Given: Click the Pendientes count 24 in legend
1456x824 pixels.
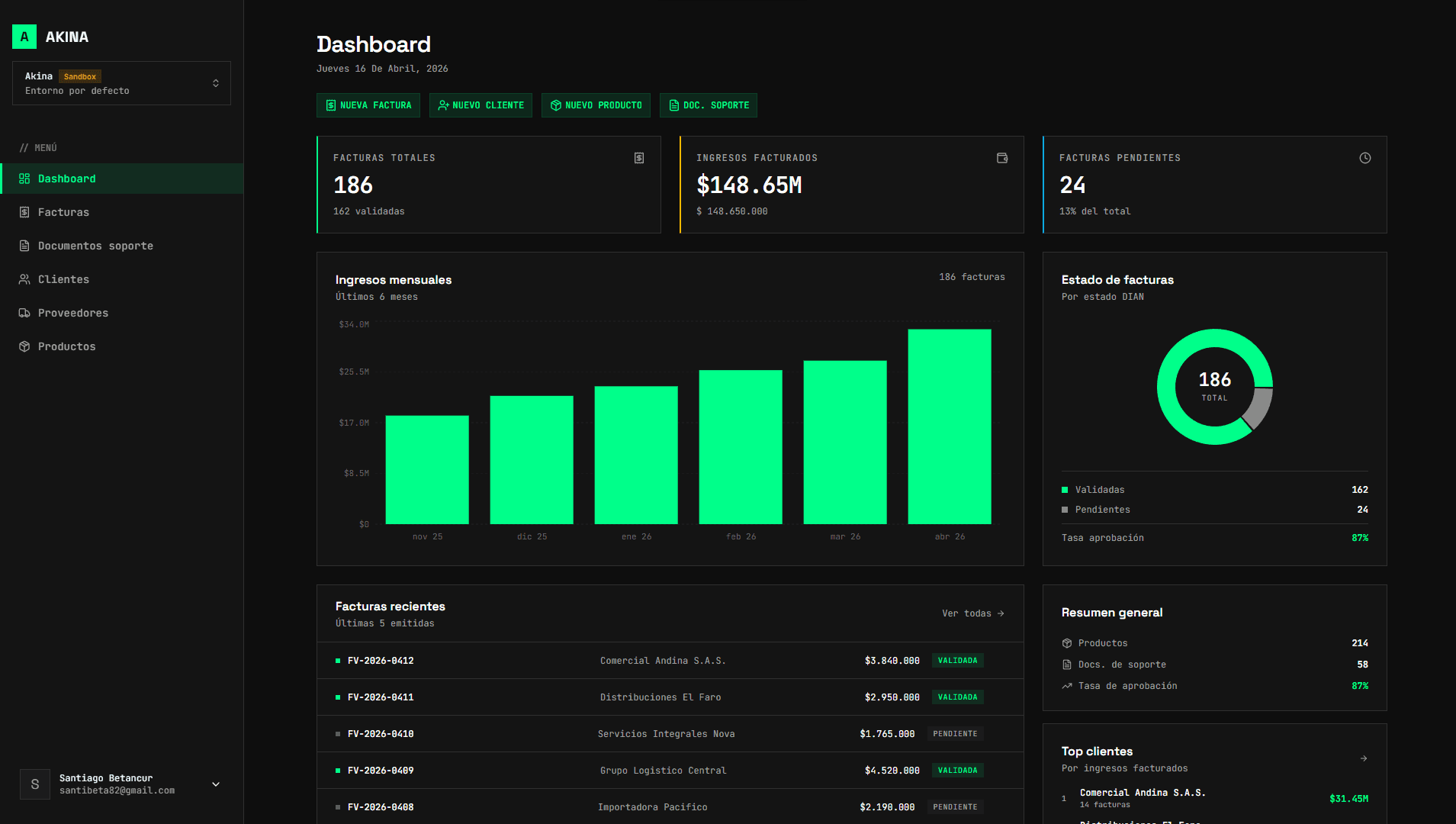Looking at the screenshot, I should (1362, 510).
